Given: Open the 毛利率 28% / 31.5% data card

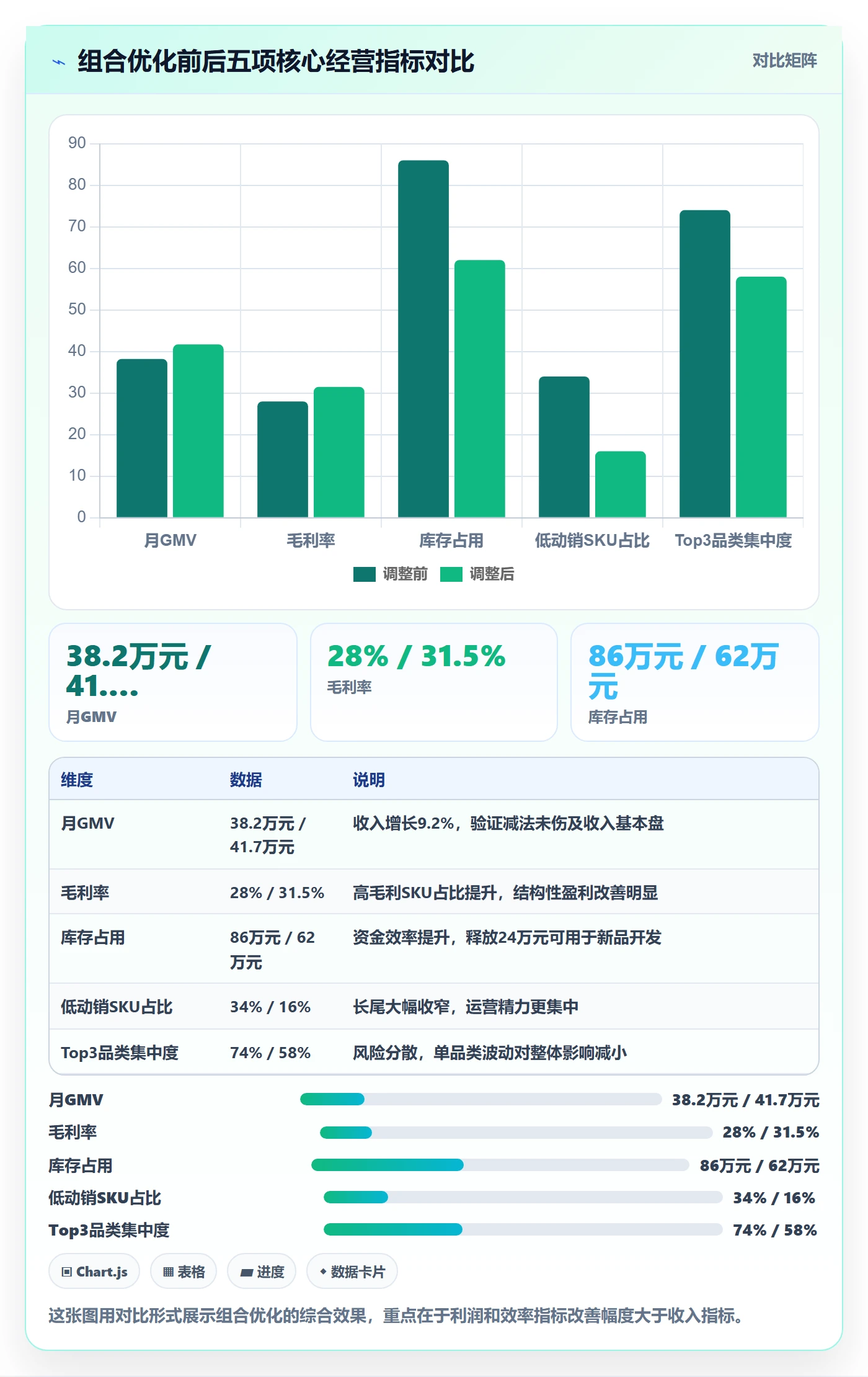Looking at the screenshot, I should pos(434,682).
